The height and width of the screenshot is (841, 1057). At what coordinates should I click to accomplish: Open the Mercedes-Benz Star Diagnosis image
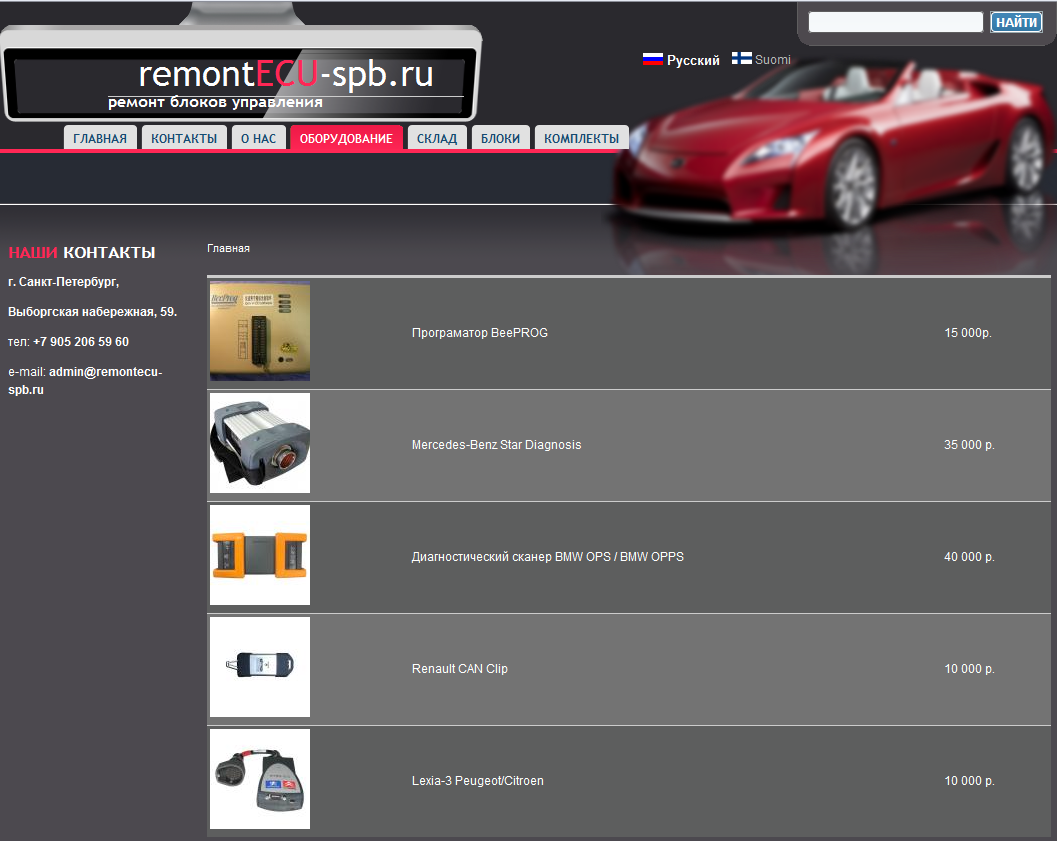(260, 443)
